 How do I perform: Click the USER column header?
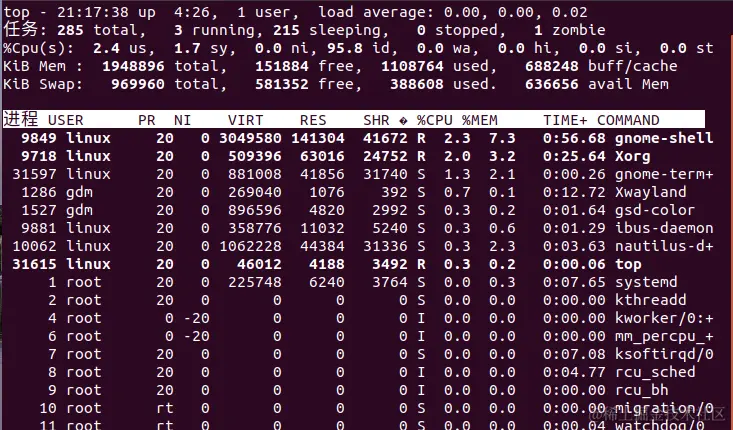click(65, 120)
